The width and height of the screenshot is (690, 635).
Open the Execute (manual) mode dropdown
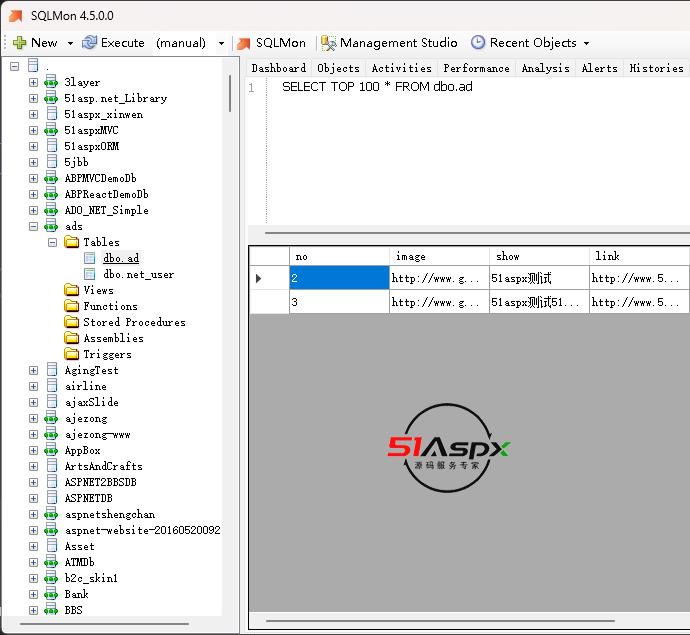point(221,43)
